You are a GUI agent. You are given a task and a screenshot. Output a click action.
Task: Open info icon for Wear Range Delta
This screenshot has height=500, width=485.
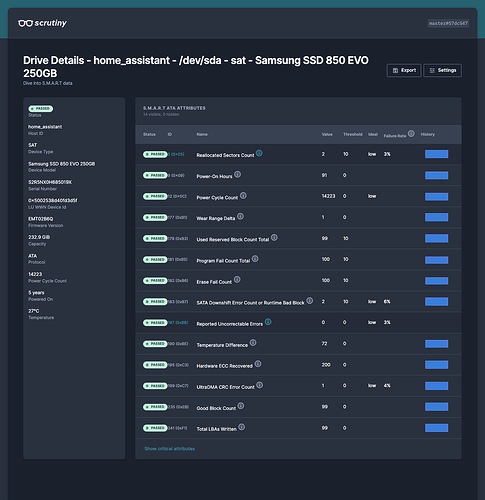[240, 216]
